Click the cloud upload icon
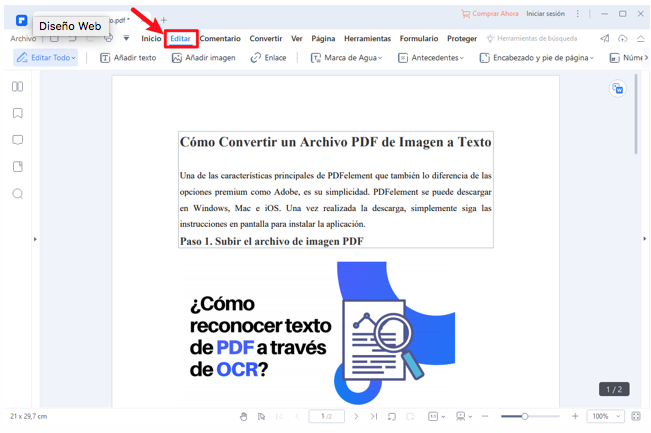 [622, 39]
